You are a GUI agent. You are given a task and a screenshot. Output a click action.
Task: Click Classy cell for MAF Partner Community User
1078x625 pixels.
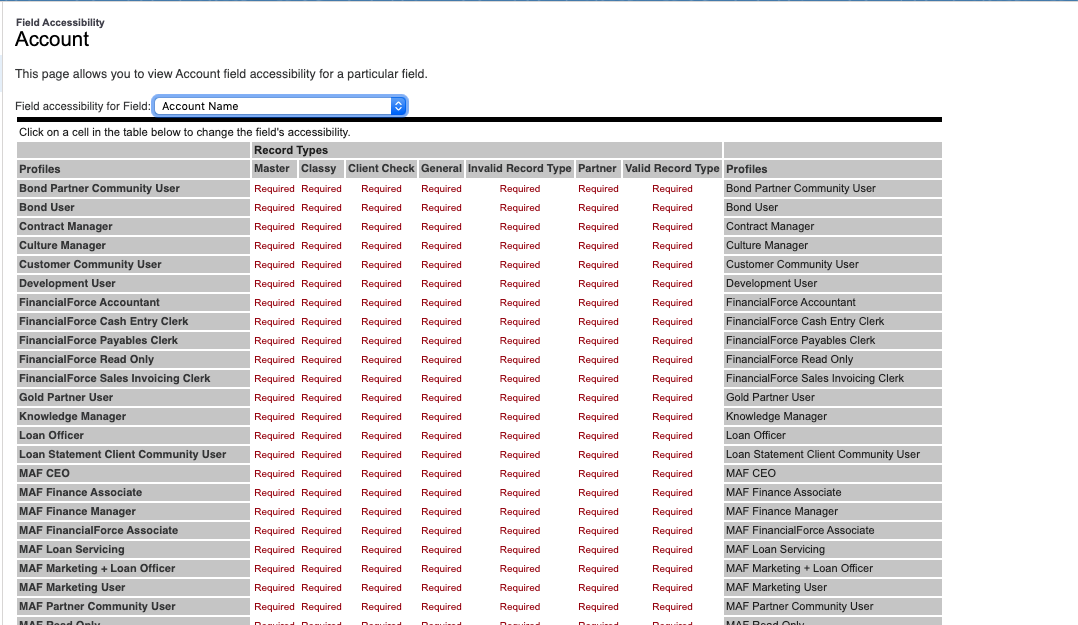321,607
